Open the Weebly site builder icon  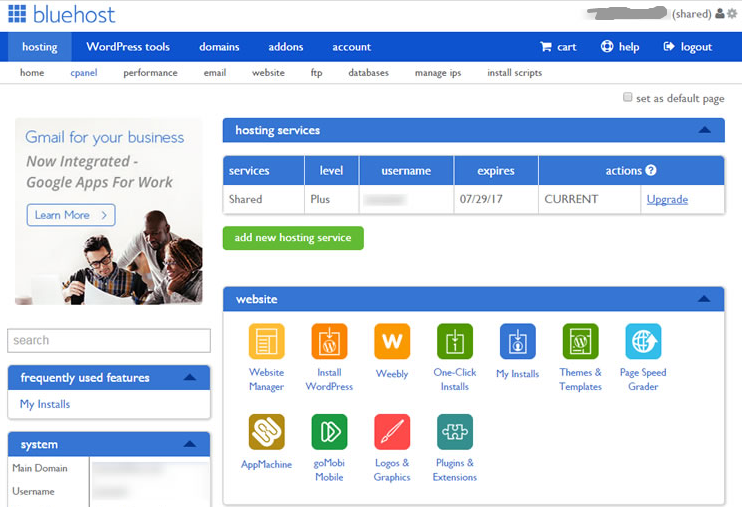(x=392, y=341)
